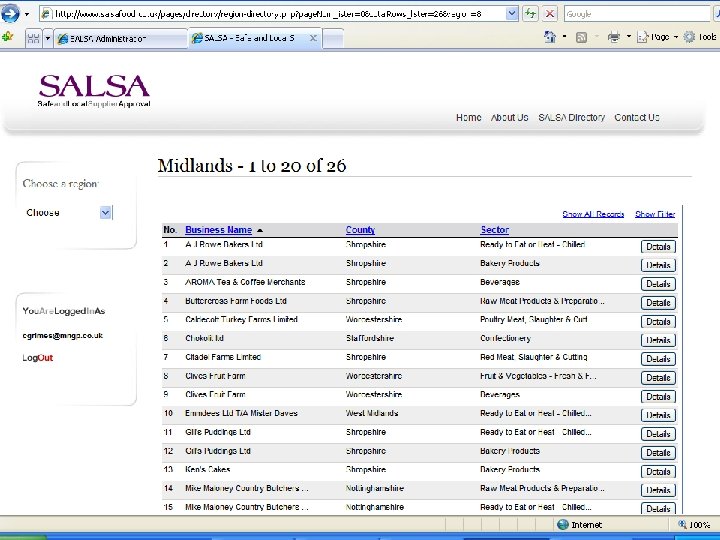The width and height of the screenshot is (720, 540).
Task: Open Details for Citadel Farms Limited
Action: click(x=658, y=359)
